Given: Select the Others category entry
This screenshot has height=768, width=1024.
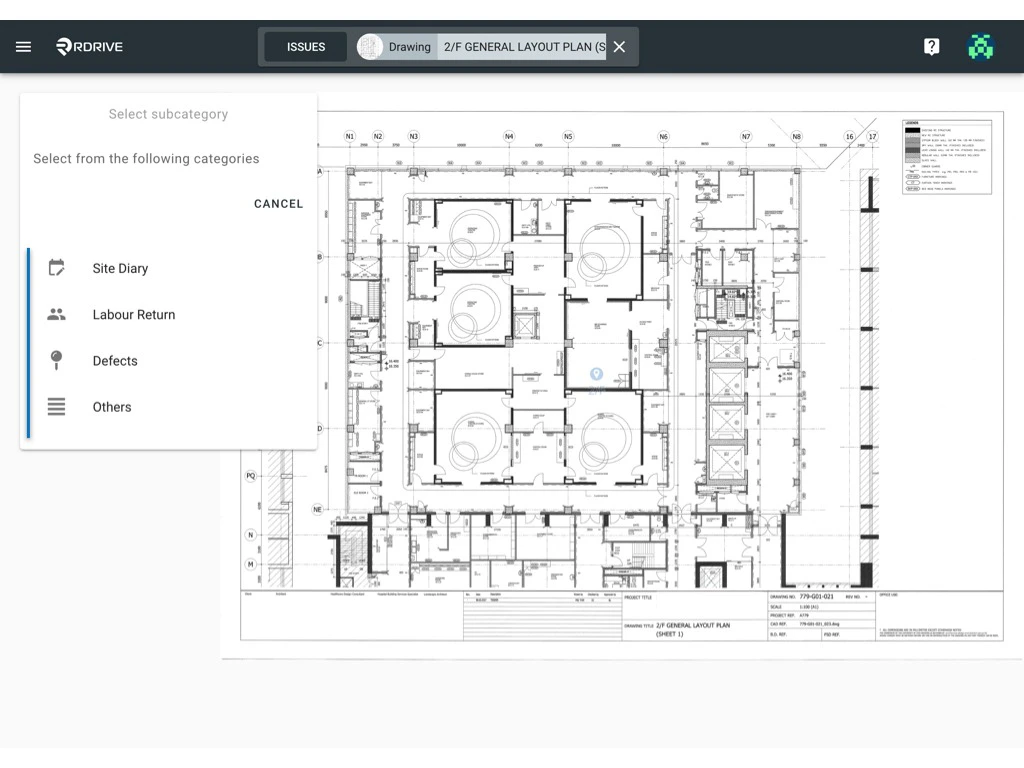Looking at the screenshot, I should tap(111, 407).
